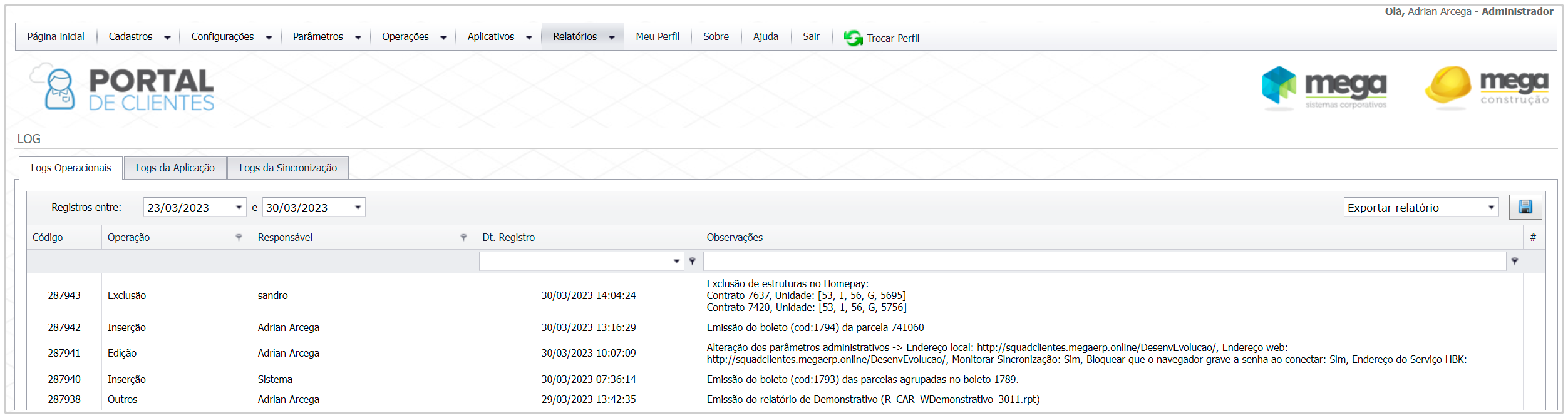
Task: Switch to Logs da Sincronização tab
Action: pyautogui.click(x=287, y=168)
